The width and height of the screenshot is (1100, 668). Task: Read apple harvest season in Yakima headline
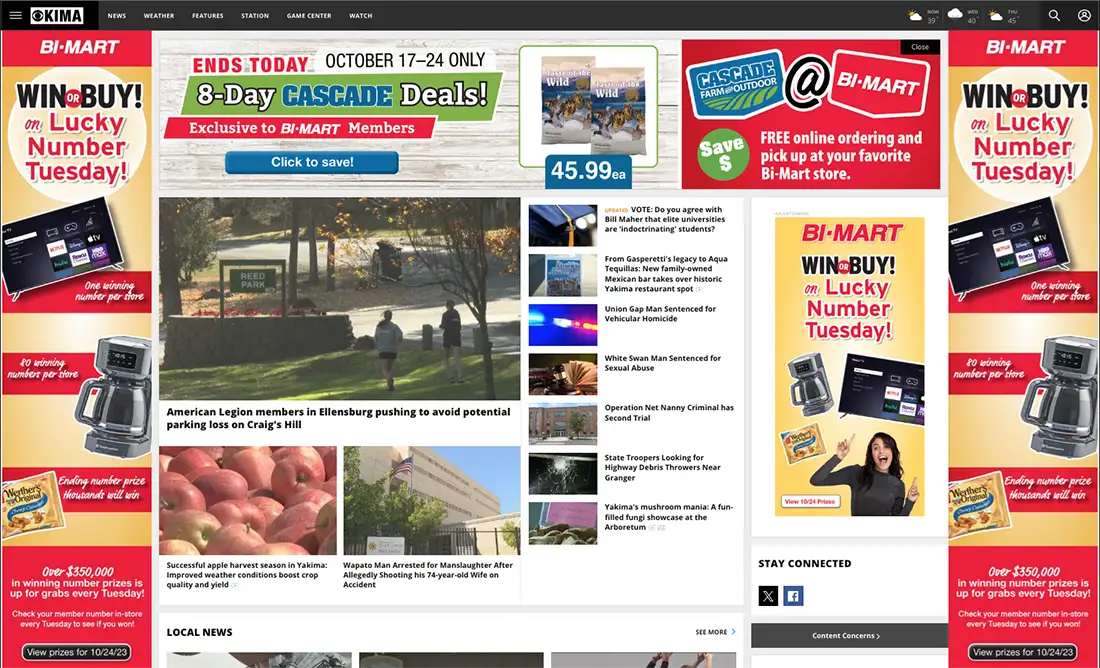click(x=247, y=575)
